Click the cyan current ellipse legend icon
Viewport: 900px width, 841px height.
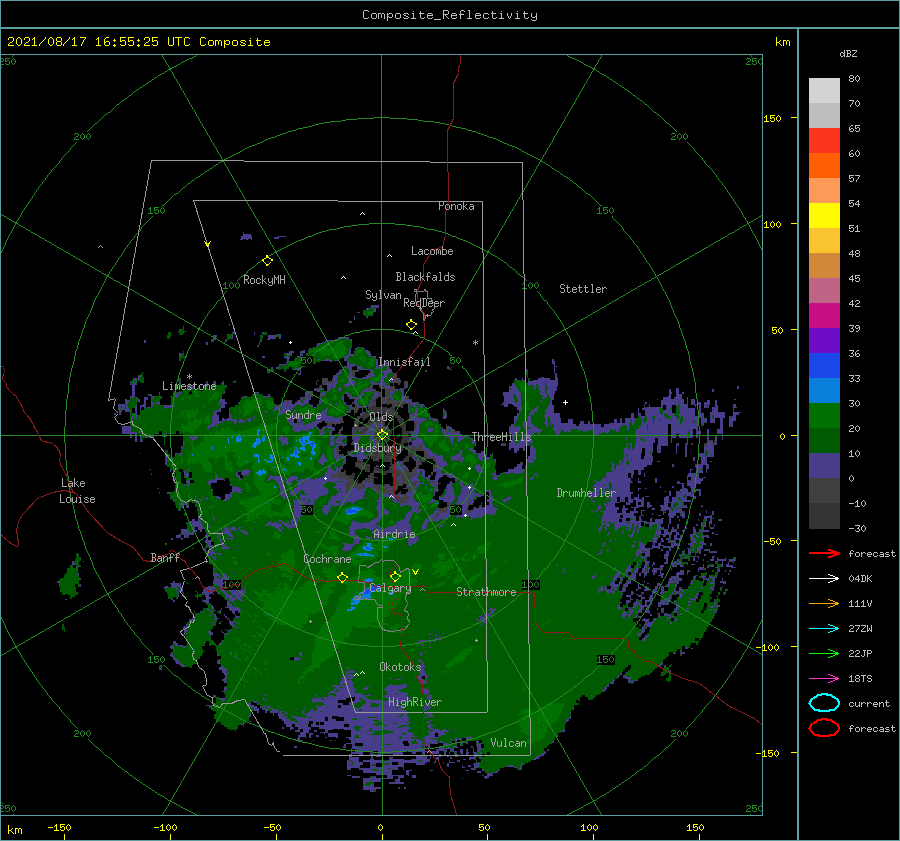coord(824,703)
